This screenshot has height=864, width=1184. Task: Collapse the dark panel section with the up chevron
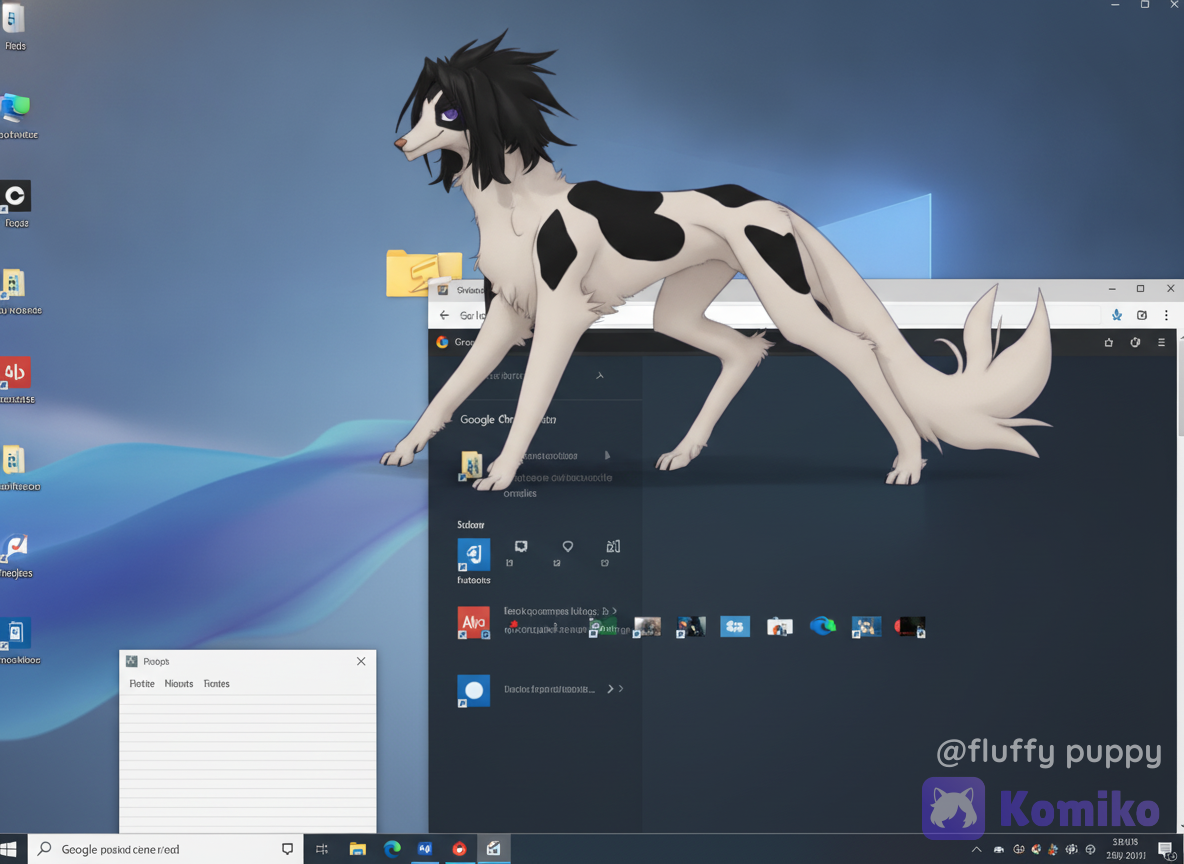(x=600, y=375)
